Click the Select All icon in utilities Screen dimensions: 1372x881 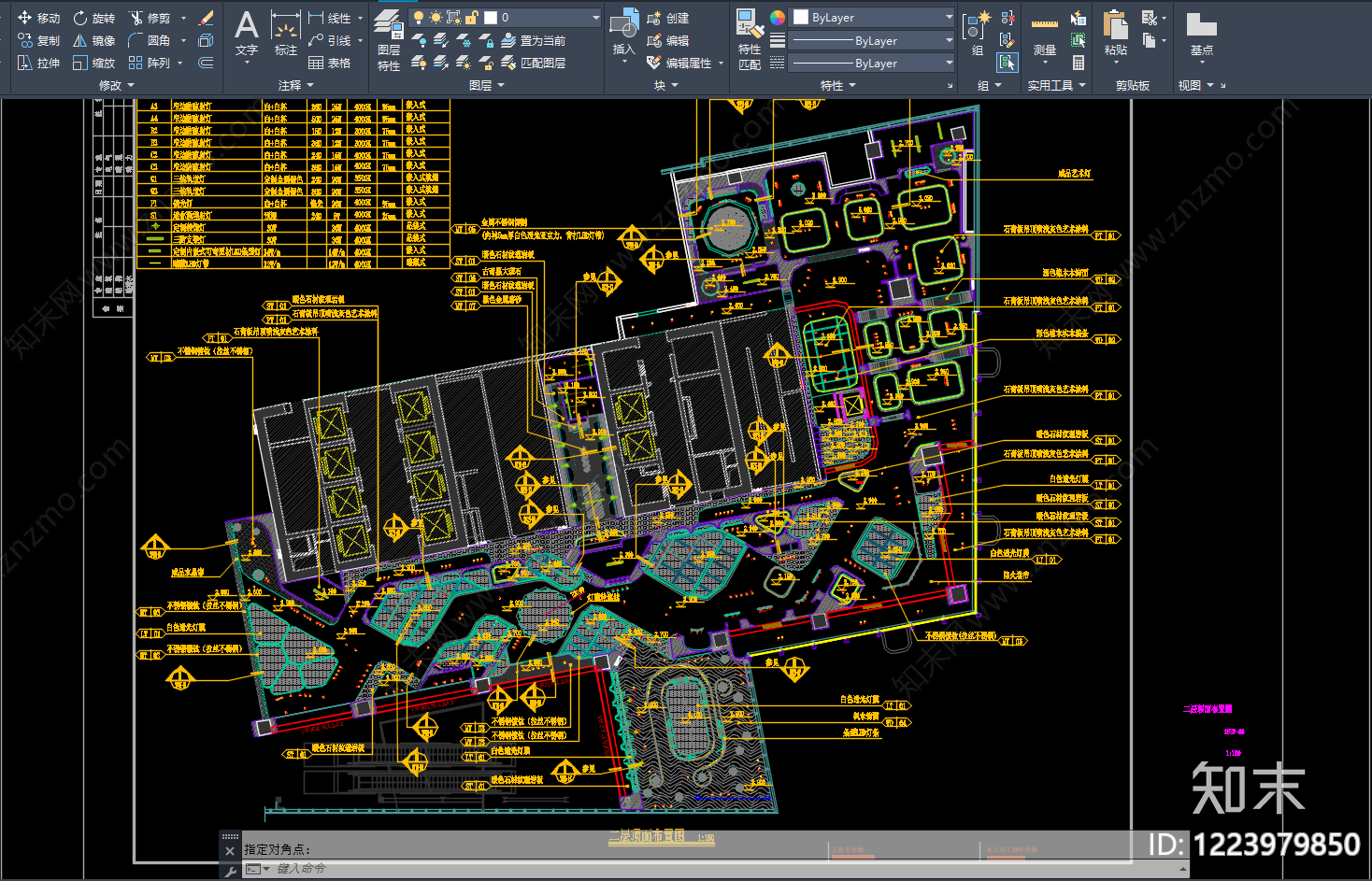[x=1079, y=40]
